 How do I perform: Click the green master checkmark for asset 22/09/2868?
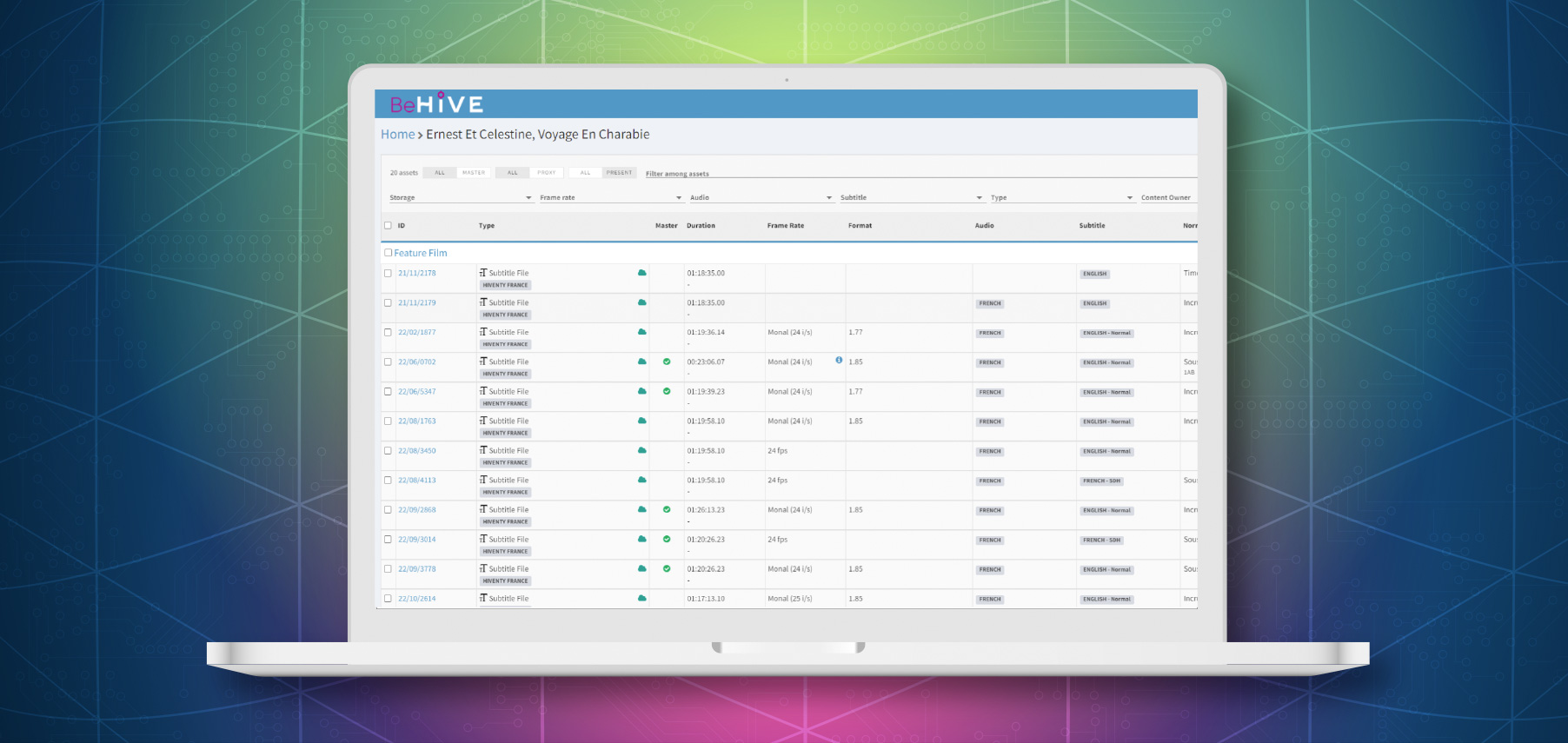(667, 509)
